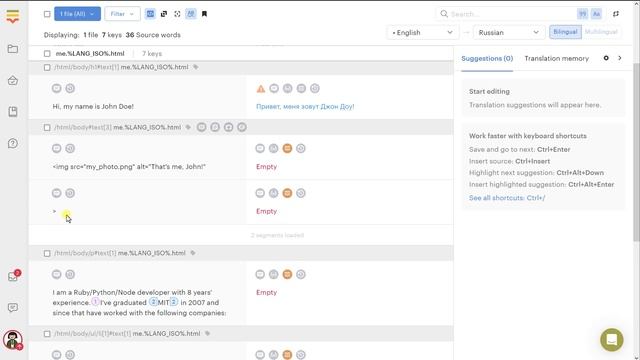The width and height of the screenshot is (640, 360).
Task: Open the round chat widget button
Action: pos(611,340)
